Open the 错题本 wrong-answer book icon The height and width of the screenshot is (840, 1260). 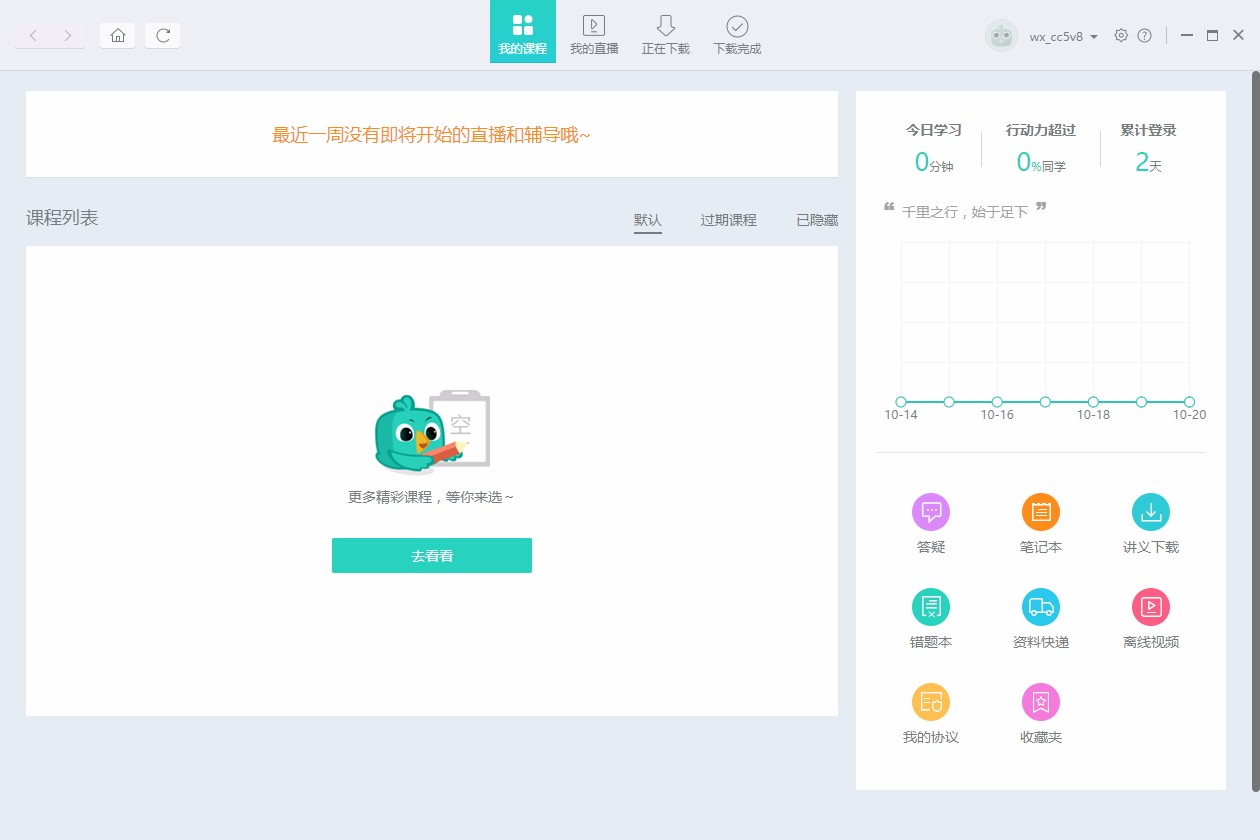931,607
